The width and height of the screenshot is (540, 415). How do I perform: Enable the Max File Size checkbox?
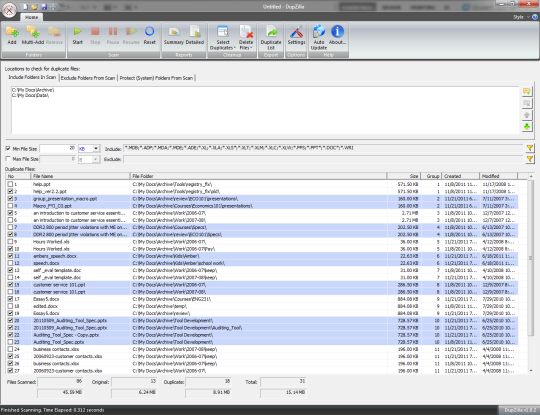click(8, 159)
